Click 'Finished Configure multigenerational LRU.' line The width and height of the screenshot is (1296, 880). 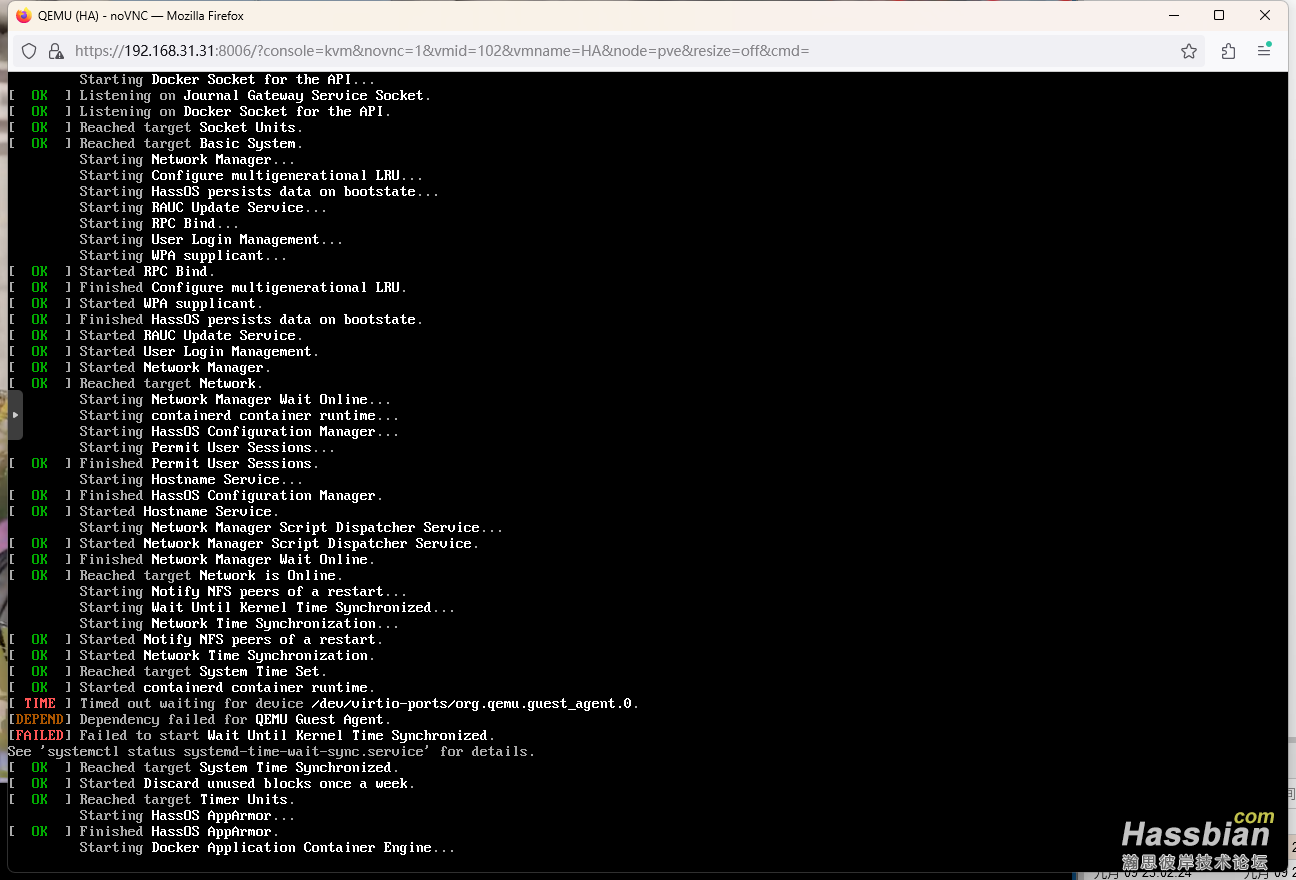pos(243,287)
